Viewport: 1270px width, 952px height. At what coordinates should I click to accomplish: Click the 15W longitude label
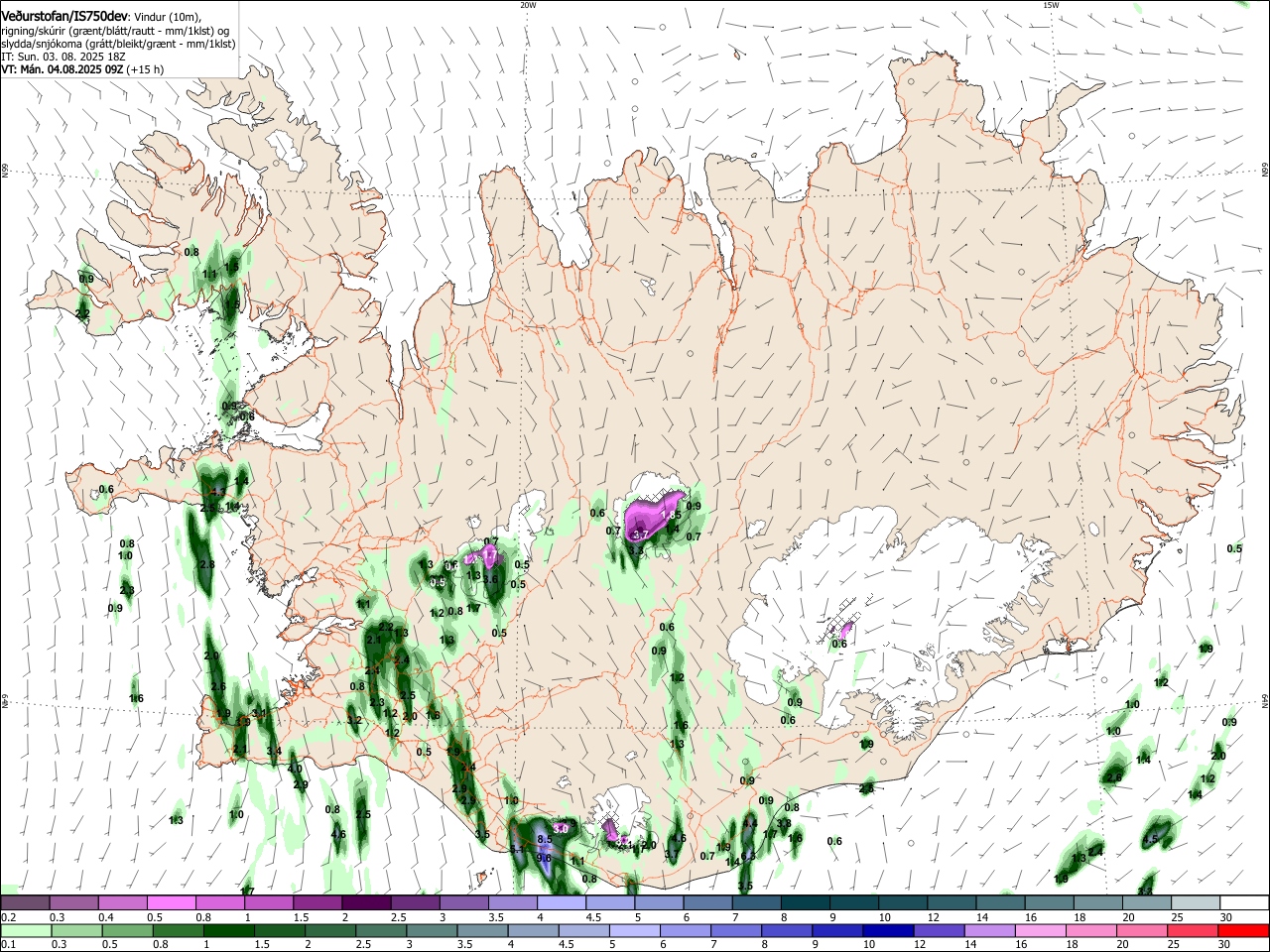pos(1051,5)
